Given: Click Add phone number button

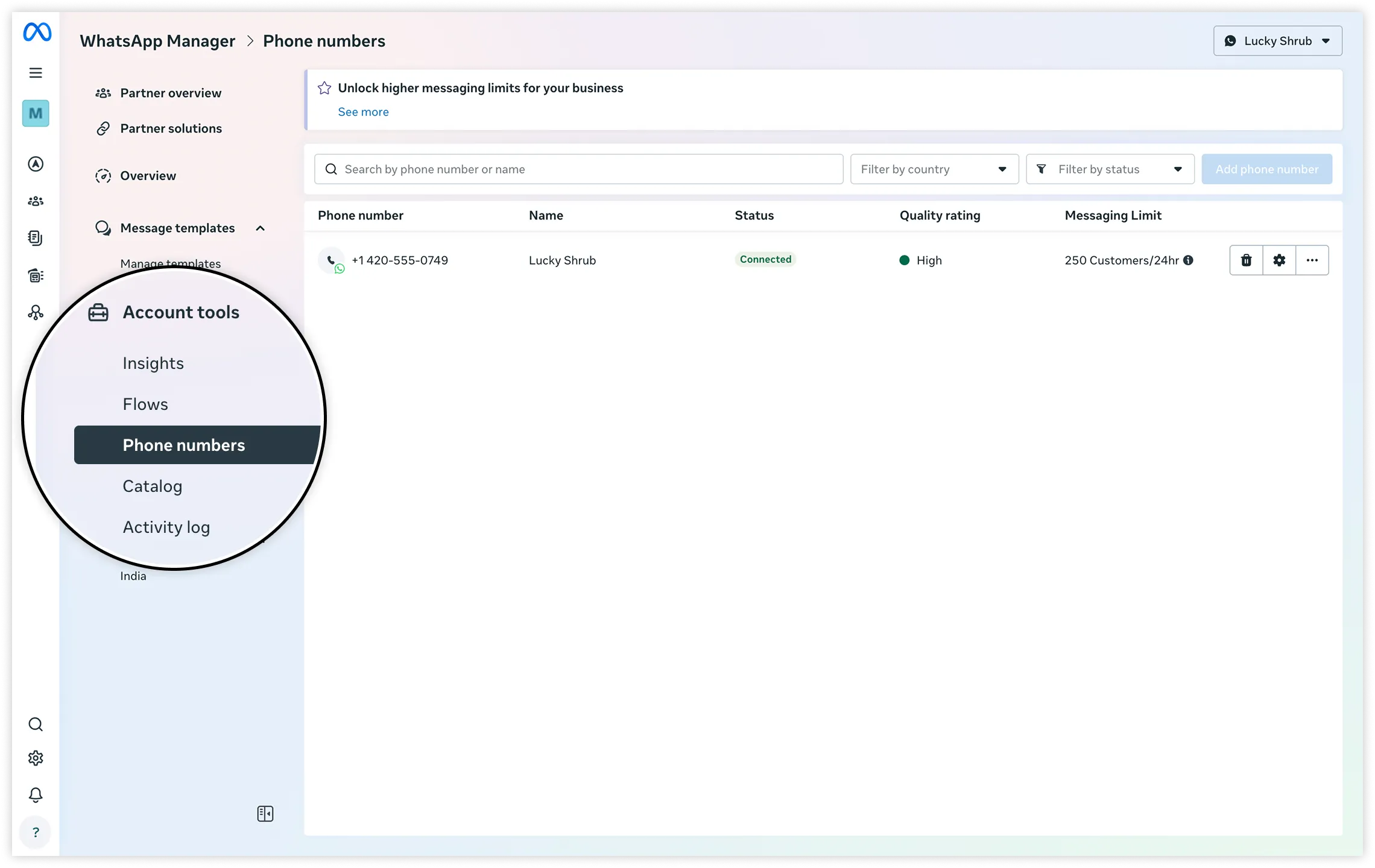Looking at the screenshot, I should click(1266, 169).
